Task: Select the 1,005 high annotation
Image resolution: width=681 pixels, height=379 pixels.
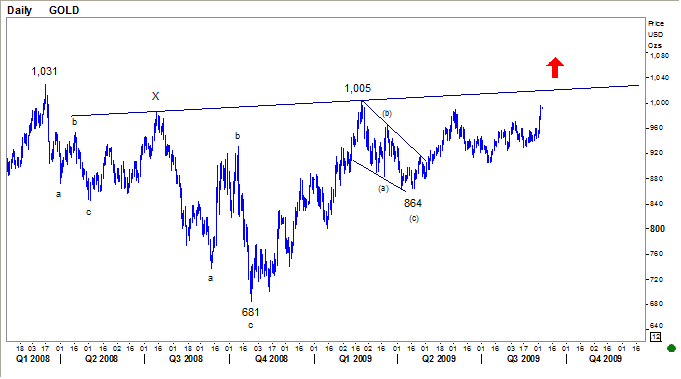Action: tap(357, 89)
